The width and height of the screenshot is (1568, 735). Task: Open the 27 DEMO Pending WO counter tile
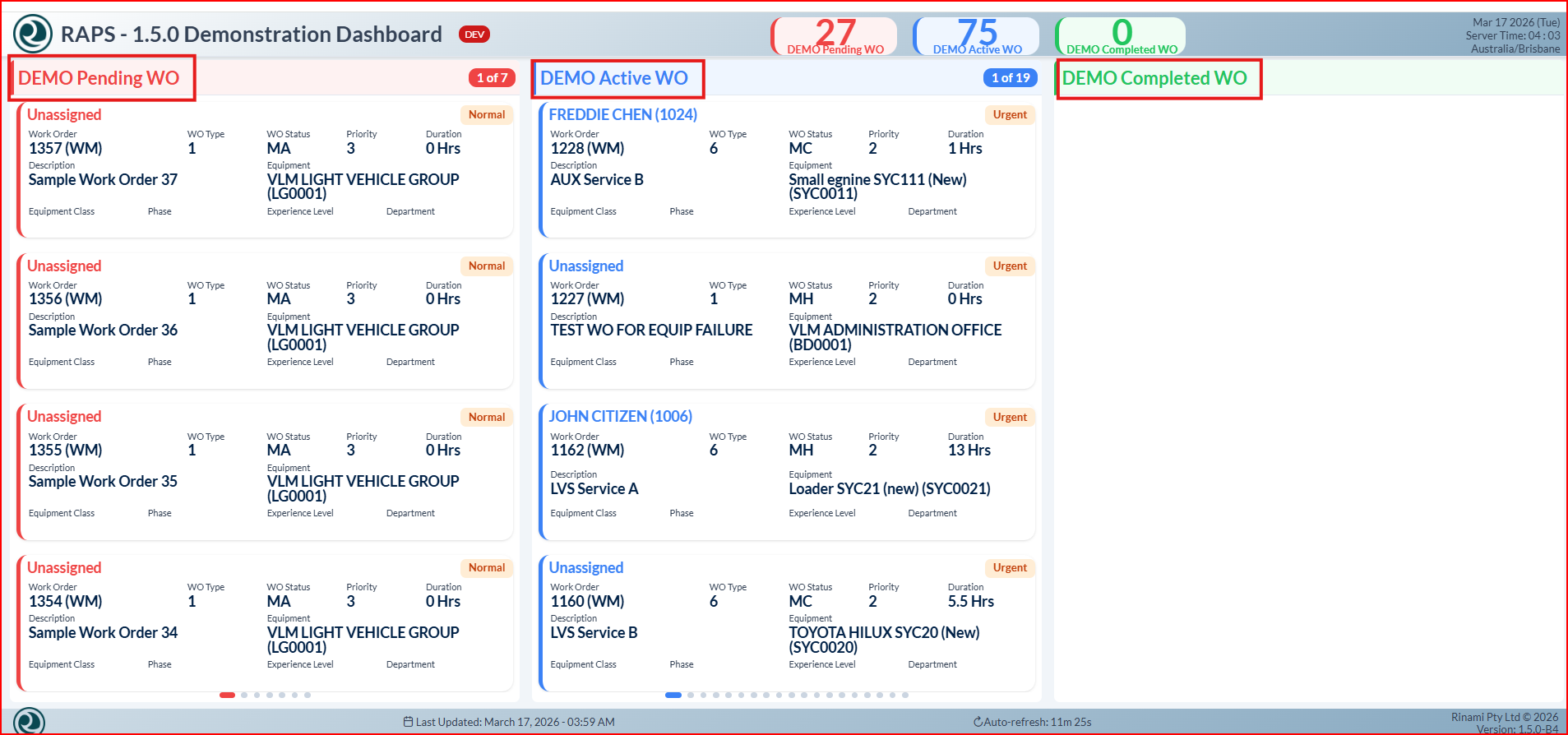(x=835, y=37)
